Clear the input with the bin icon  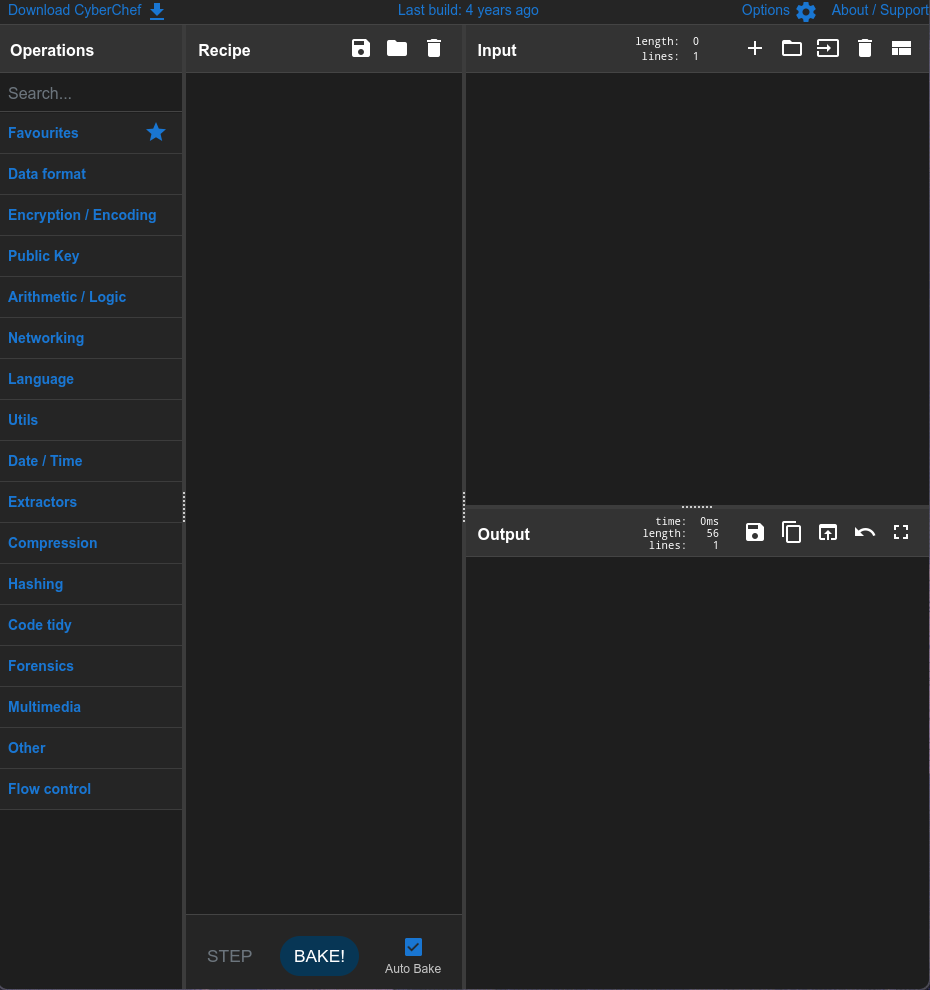tap(864, 47)
